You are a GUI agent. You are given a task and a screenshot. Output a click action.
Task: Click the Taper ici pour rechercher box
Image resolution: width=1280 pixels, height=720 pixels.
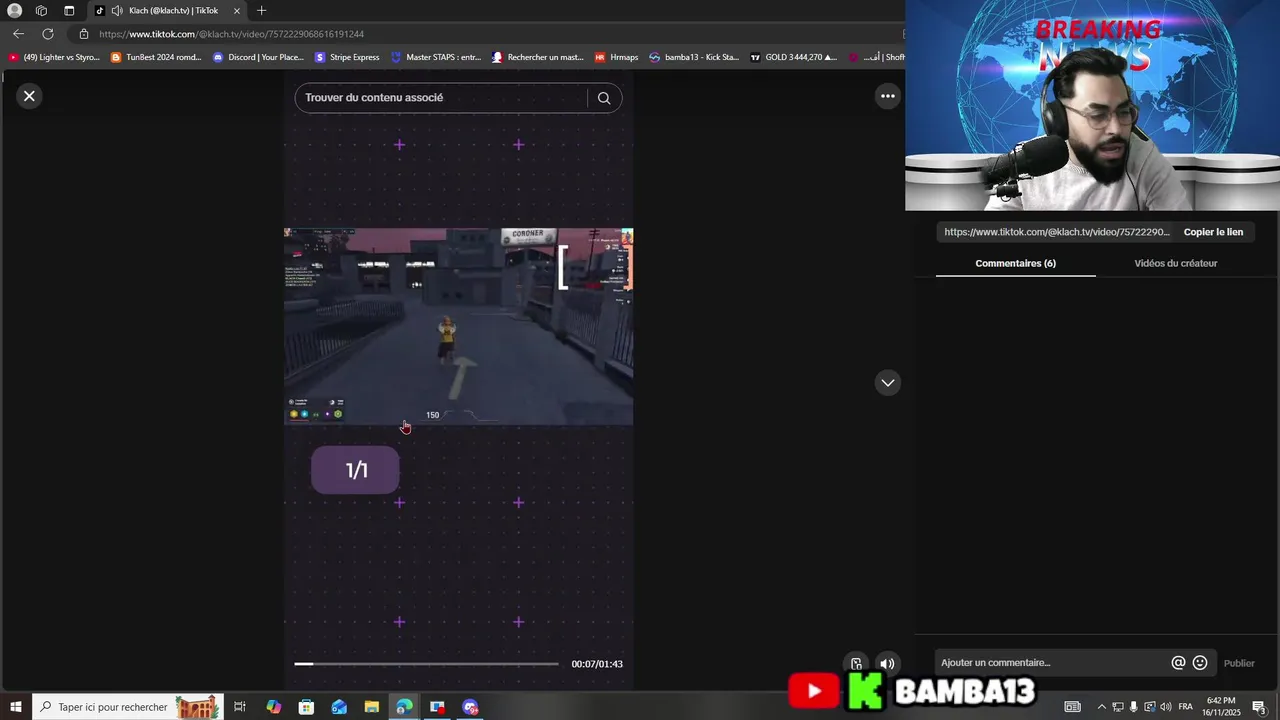[x=126, y=707]
